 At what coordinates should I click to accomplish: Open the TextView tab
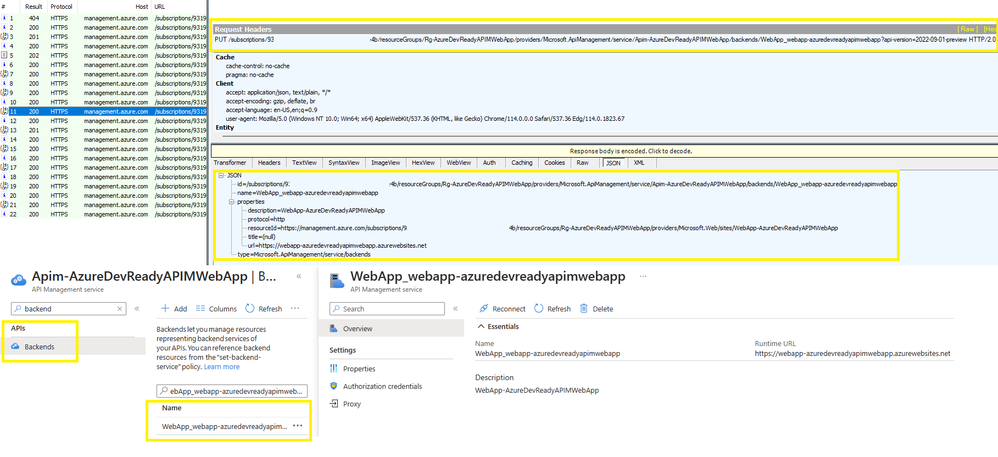[x=304, y=163]
